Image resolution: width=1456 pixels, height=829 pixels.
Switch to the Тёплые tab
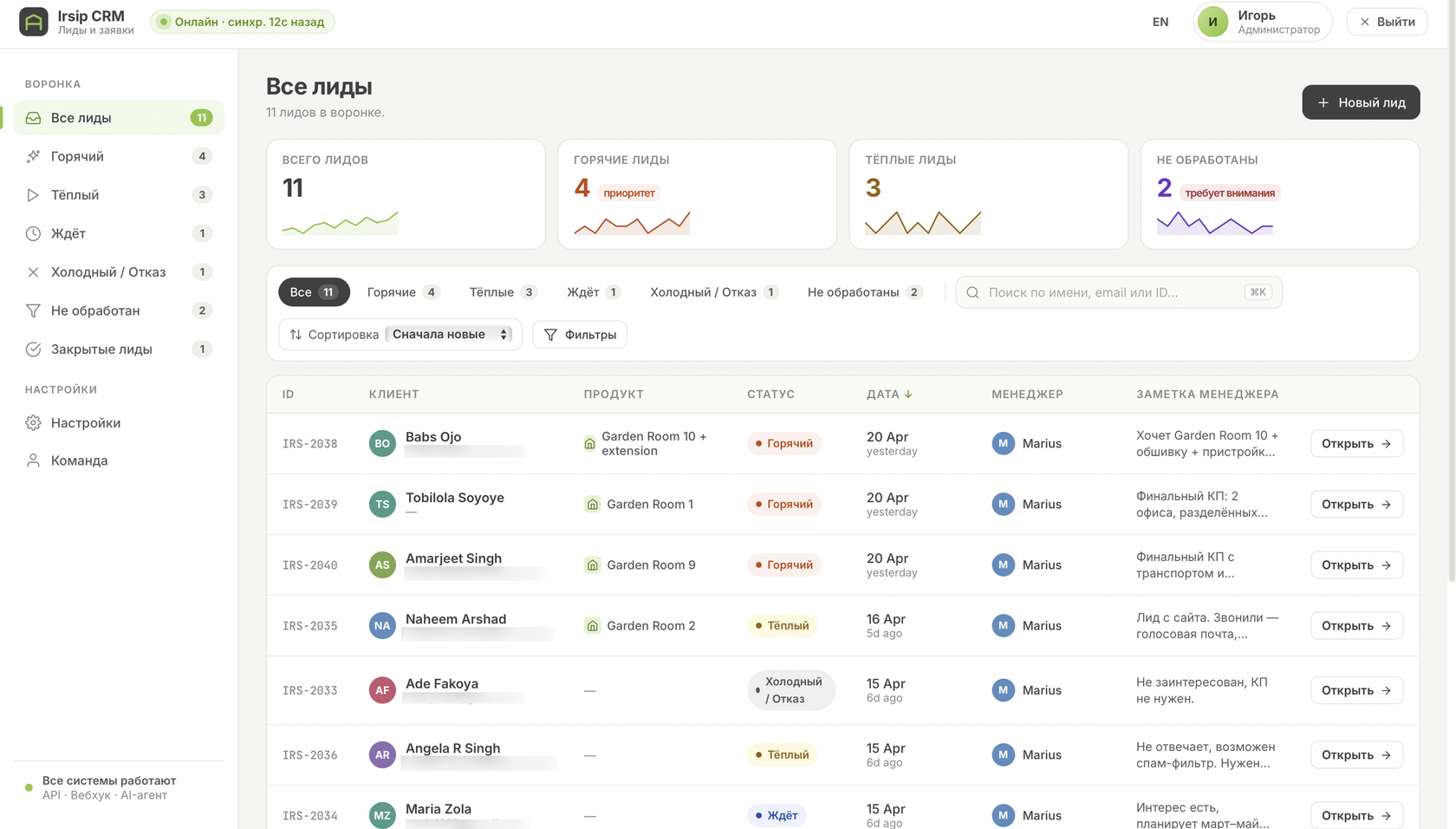click(504, 292)
